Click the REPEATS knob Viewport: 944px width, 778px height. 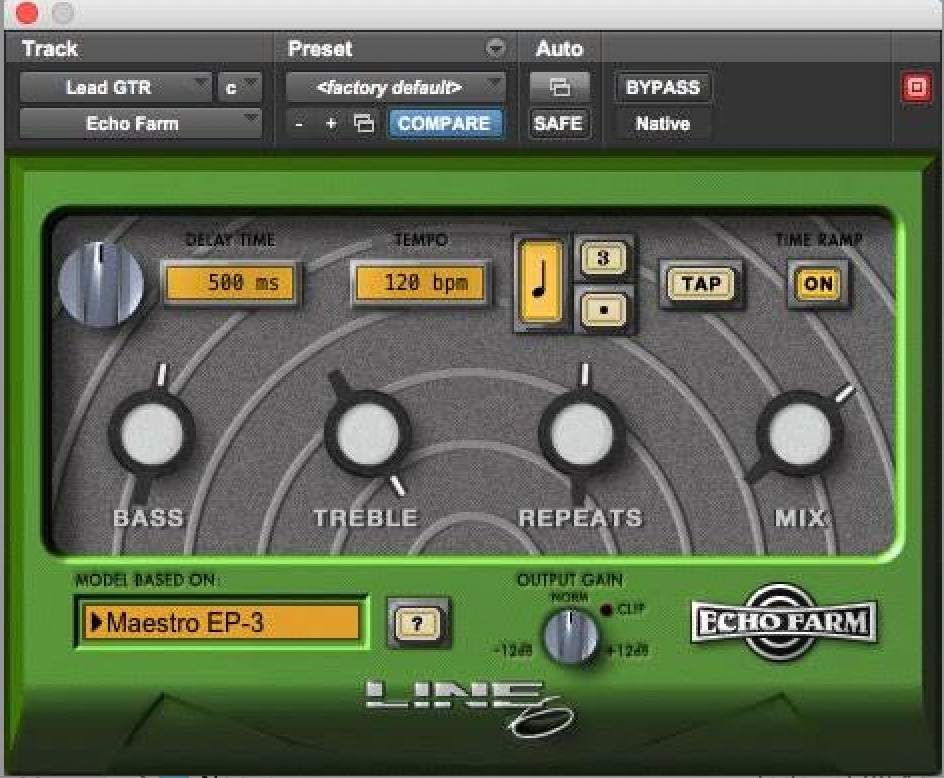[582, 434]
